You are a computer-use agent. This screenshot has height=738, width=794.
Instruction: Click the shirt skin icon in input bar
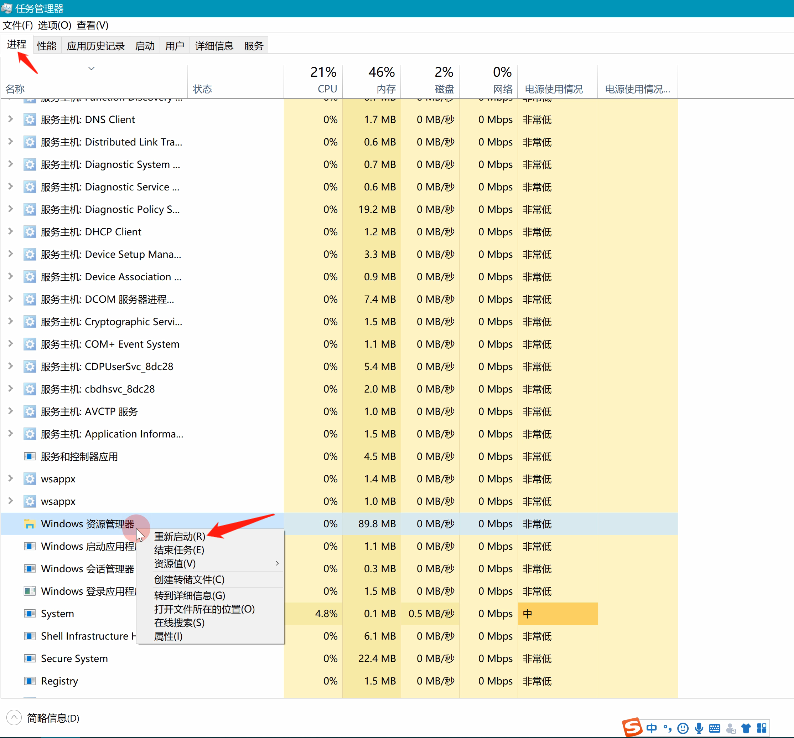[746, 728]
